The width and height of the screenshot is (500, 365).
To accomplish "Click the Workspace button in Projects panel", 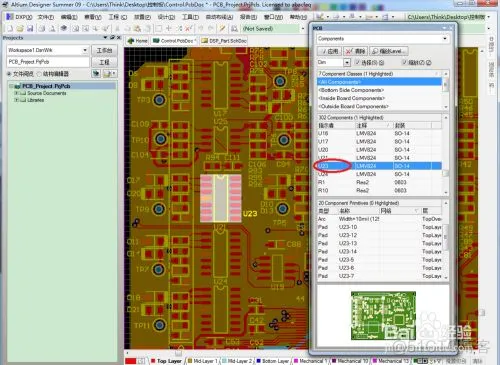I will click(x=104, y=50).
